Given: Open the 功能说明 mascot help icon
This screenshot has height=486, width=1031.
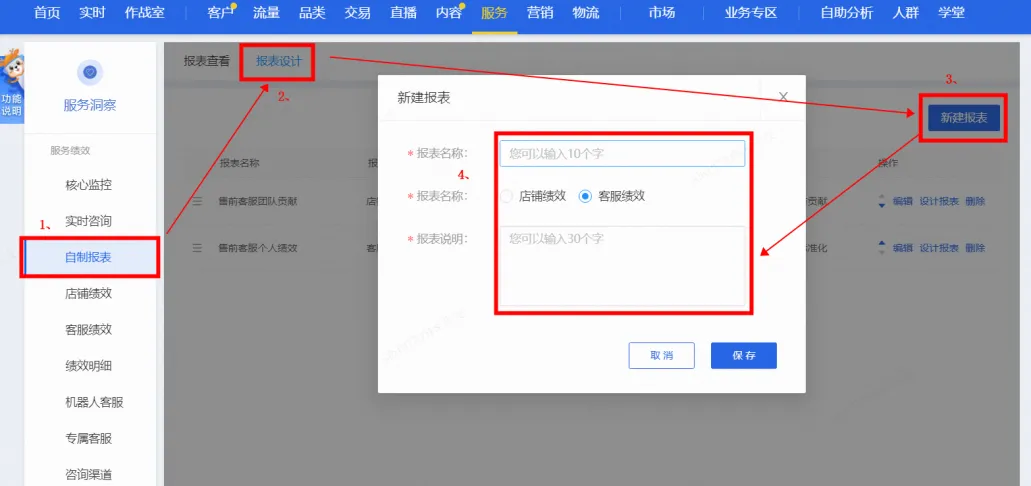Looking at the screenshot, I should coord(11,85).
